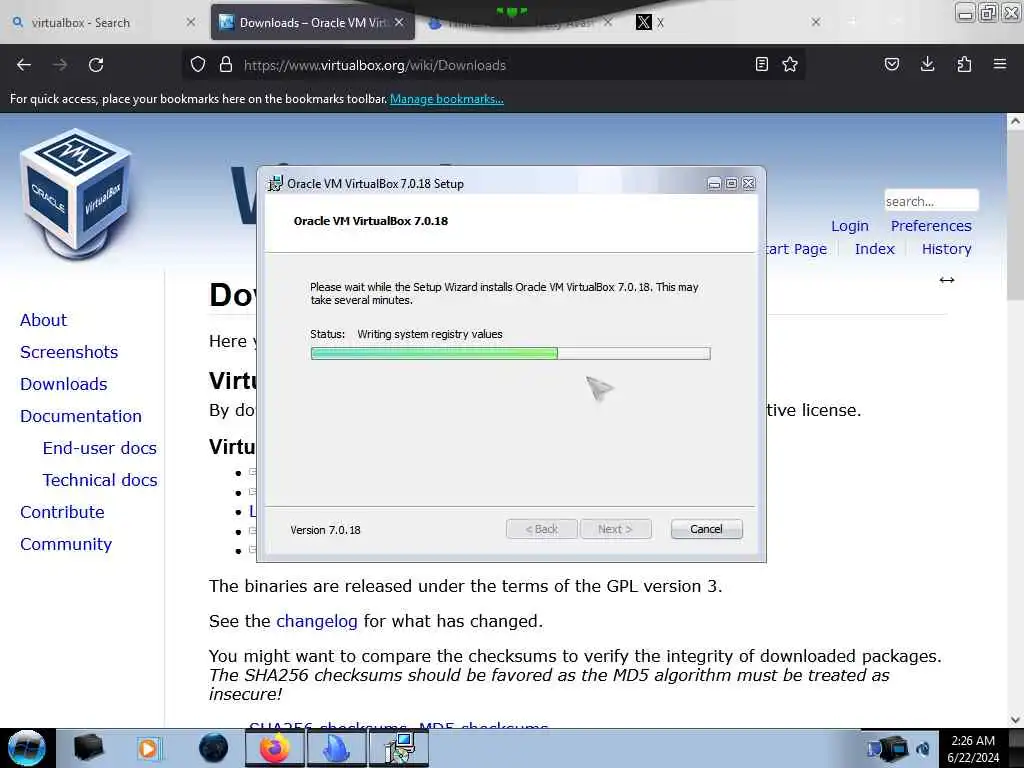Click the 'Version 7.0.18' label in setup
Screen dimensions: 1024x768
tap(325, 530)
